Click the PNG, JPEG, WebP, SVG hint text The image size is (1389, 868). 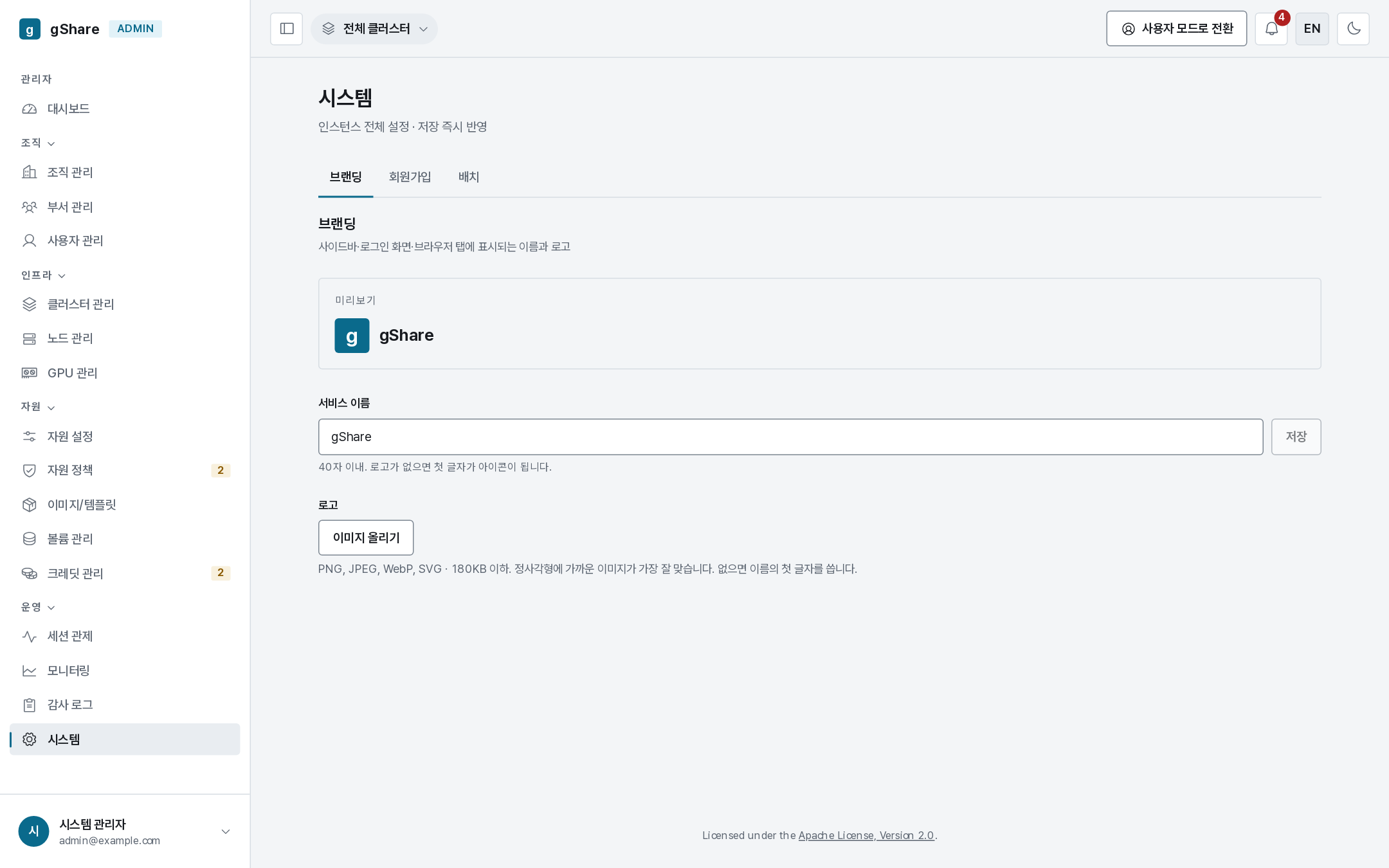point(588,569)
